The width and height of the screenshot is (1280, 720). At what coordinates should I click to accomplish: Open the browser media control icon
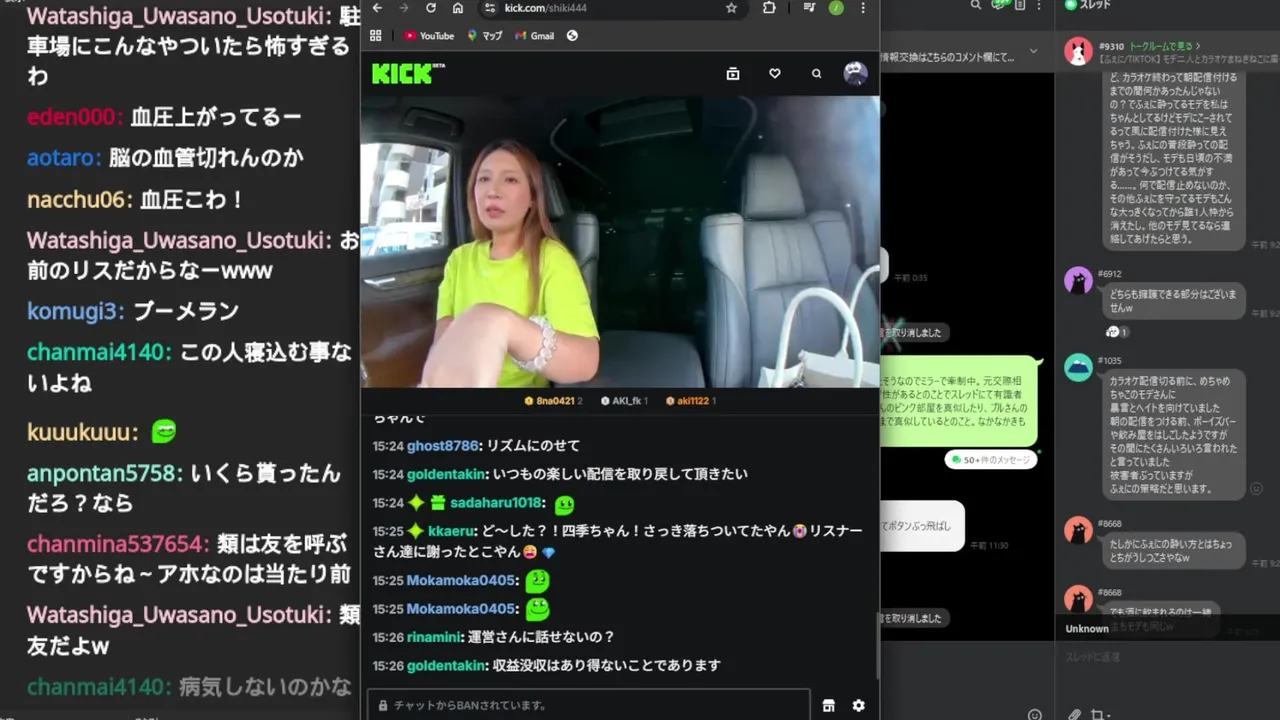coord(809,8)
